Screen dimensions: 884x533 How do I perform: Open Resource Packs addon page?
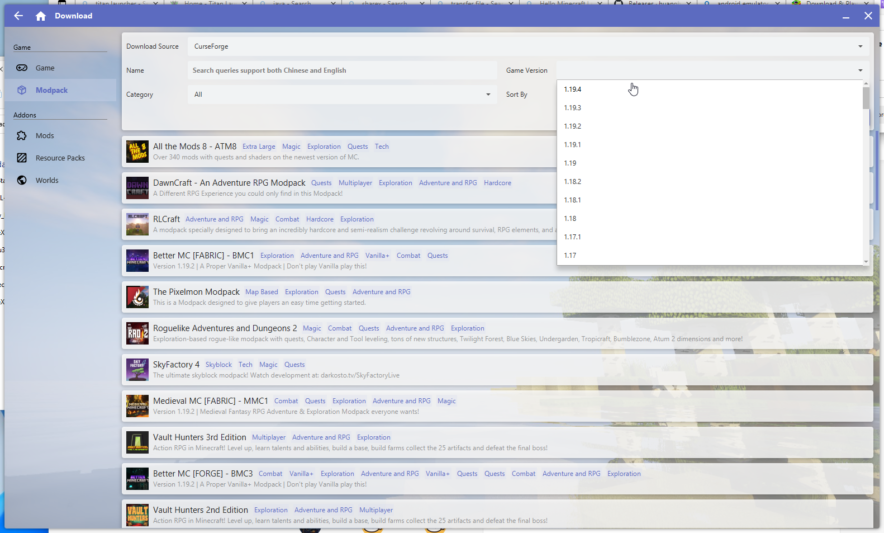[x=60, y=158]
